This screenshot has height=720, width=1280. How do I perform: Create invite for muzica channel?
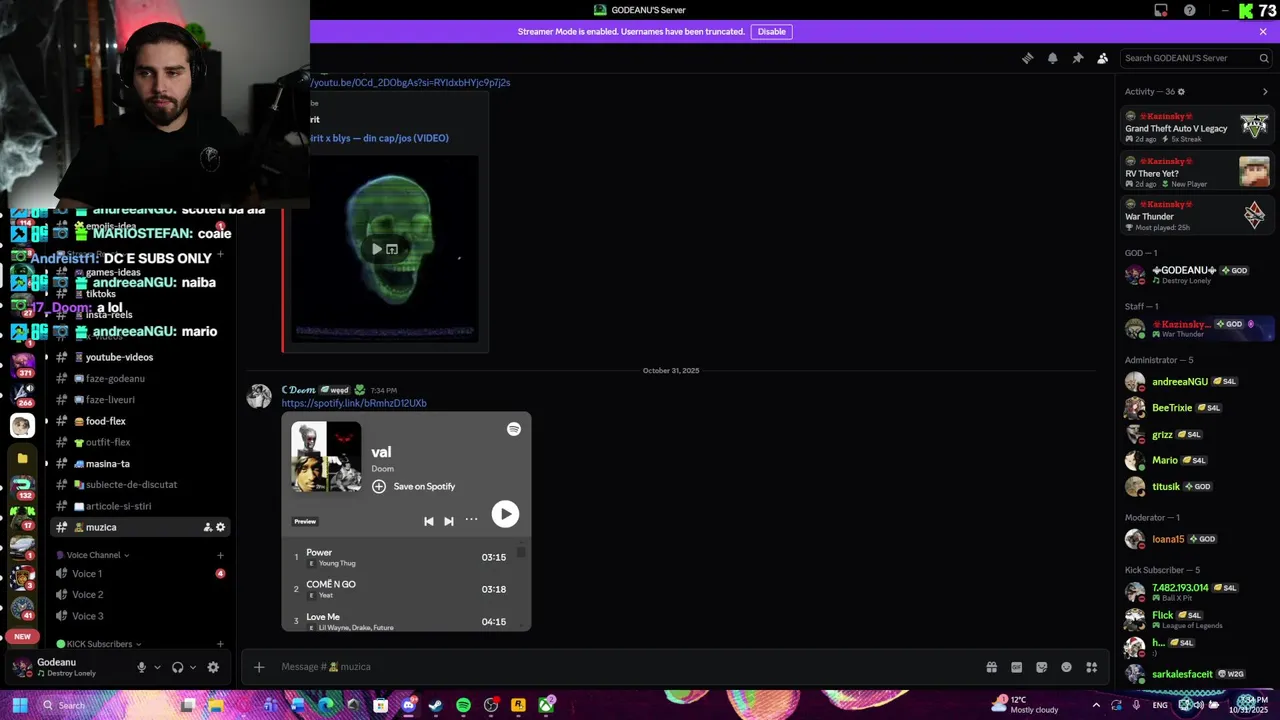click(207, 527)
